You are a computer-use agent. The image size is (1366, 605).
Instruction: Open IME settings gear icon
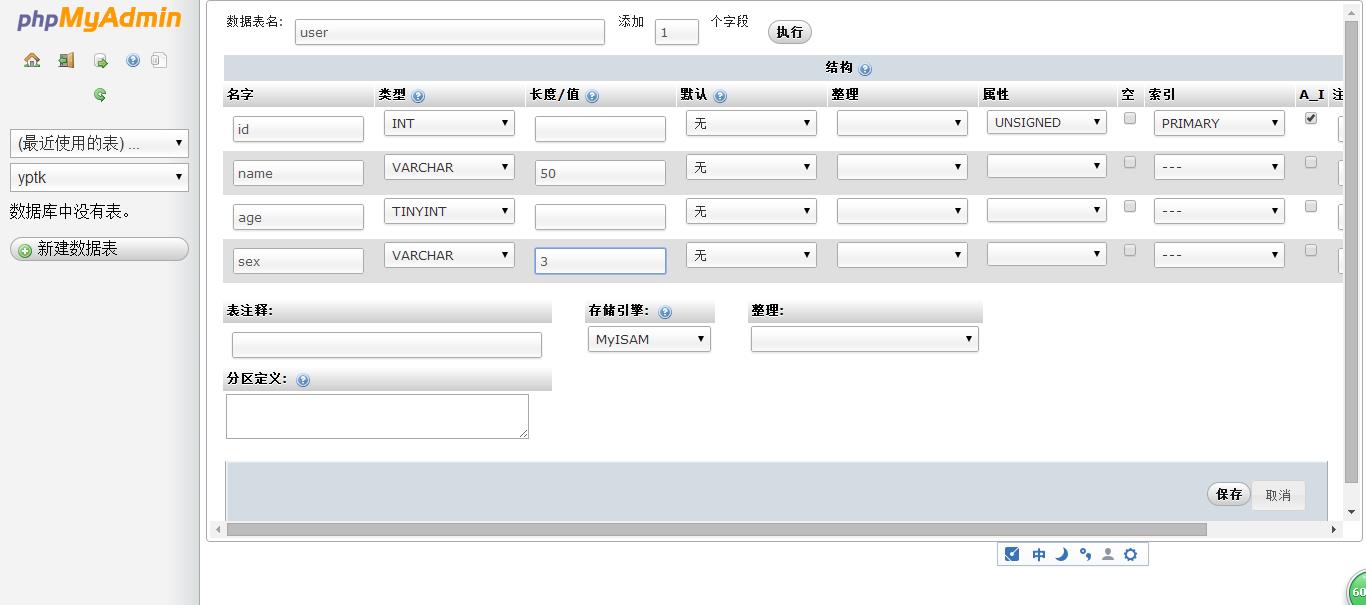tap(1130, 554)
